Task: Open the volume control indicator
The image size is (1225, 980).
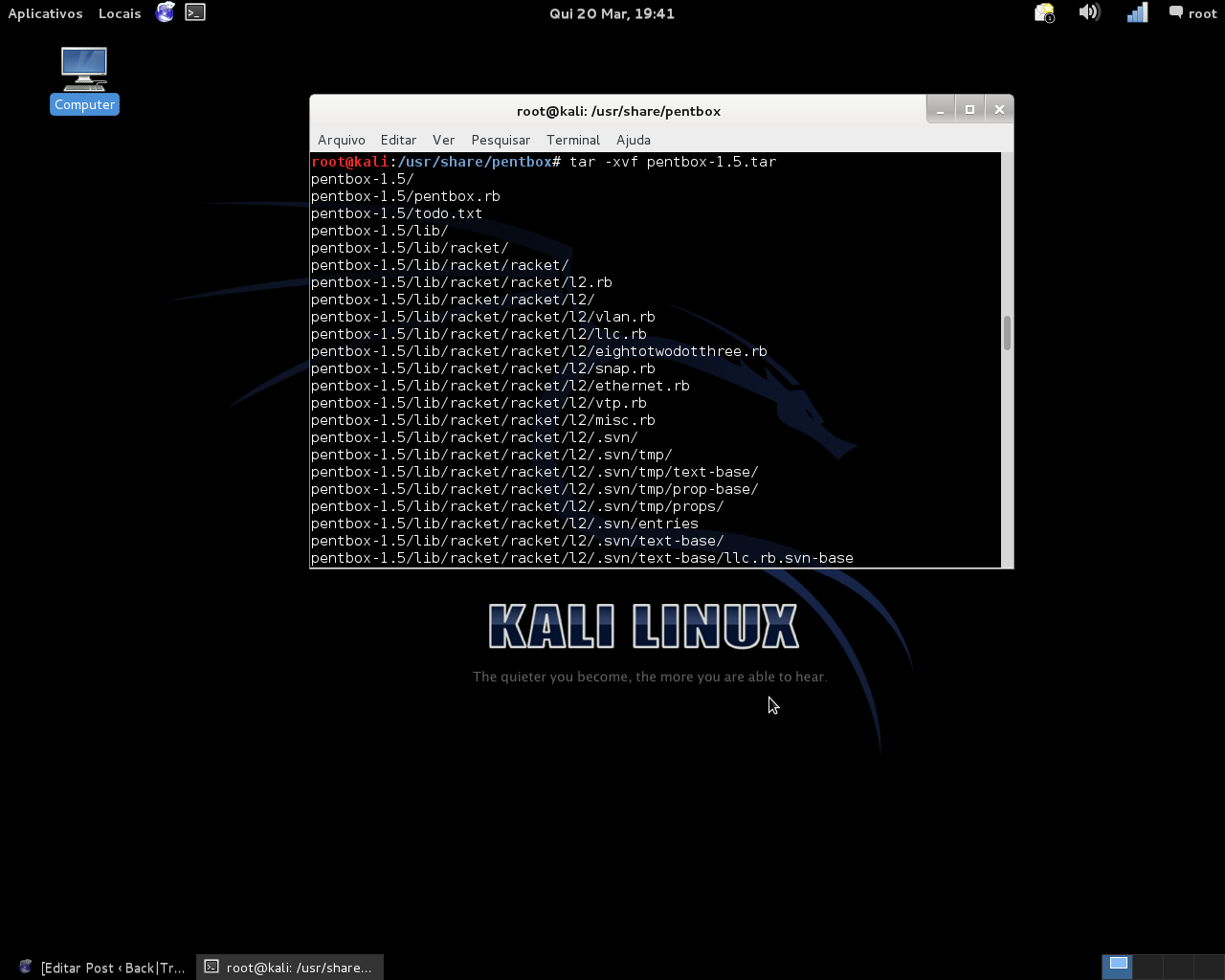Action: [x=1089, y=12]
